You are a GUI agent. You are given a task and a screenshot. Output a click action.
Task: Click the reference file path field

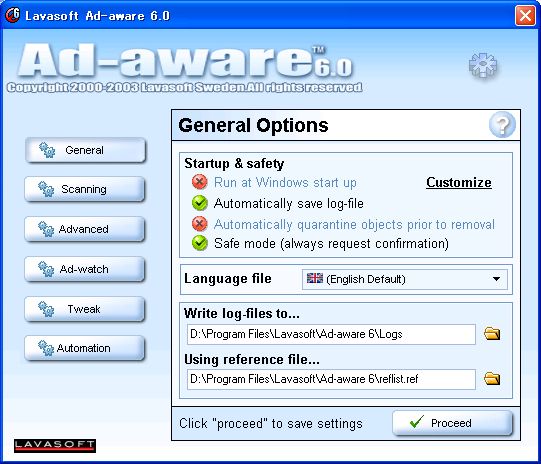pyautogui.click(x=331, y=379)
